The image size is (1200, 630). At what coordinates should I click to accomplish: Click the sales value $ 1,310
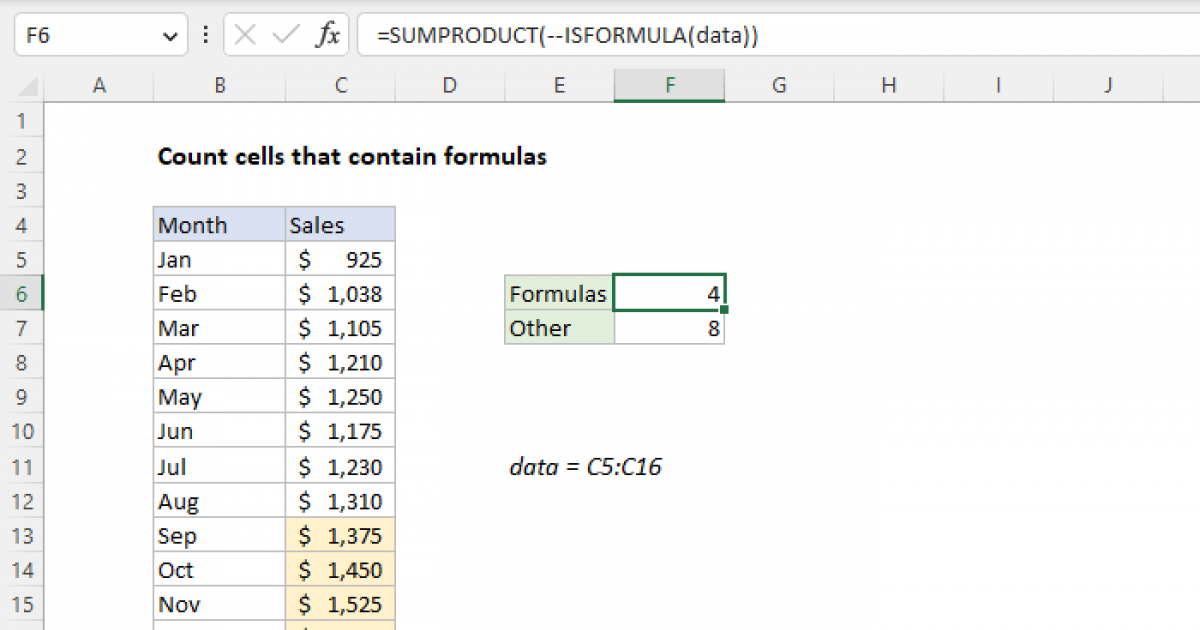point(341,502)
